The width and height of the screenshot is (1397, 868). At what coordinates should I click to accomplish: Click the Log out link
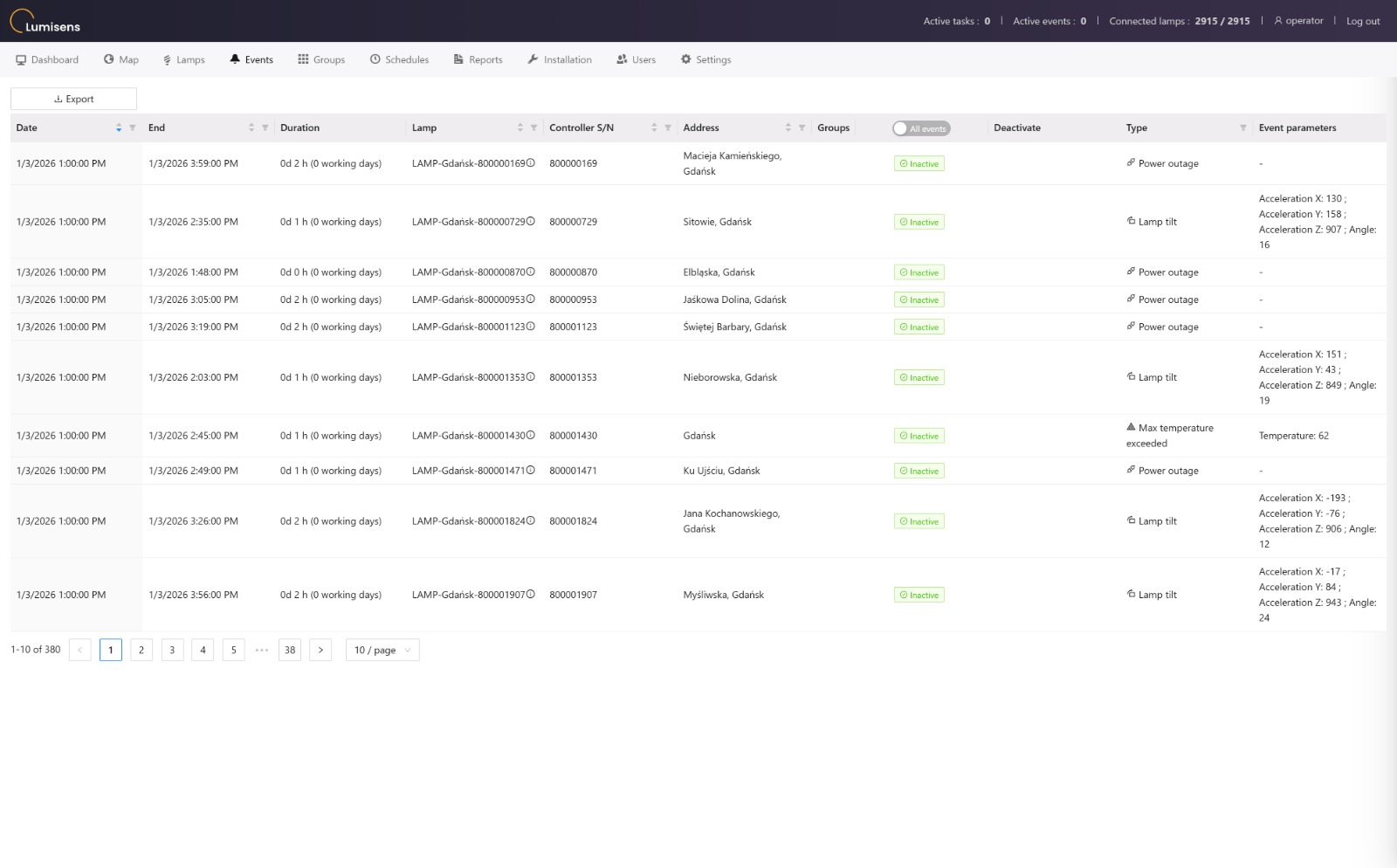click(x=1363, y=21)
